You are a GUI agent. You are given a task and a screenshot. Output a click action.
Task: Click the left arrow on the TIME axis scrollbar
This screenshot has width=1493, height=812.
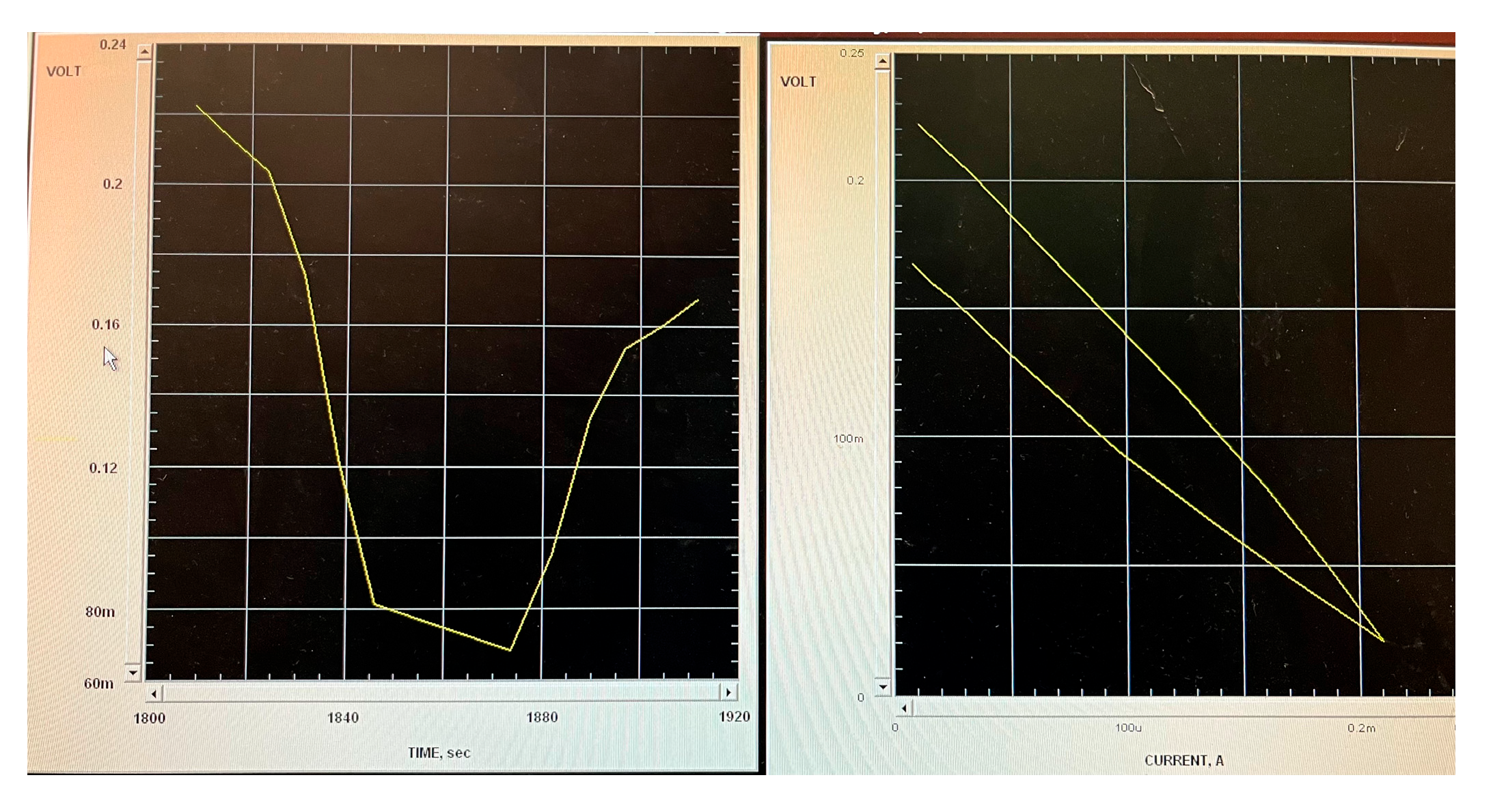pyautogui.click(x=154, y=694)
